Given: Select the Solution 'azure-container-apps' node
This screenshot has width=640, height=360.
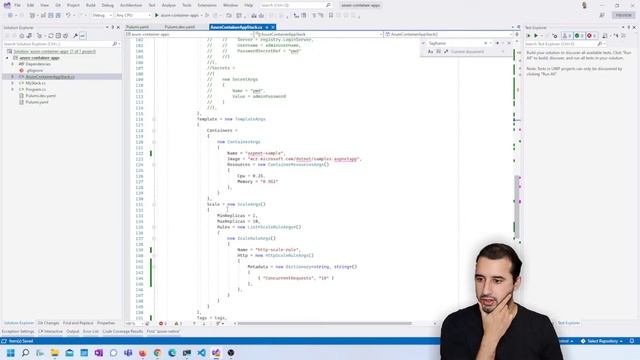Looking at the screenshot, I should (x=54, y=51).
